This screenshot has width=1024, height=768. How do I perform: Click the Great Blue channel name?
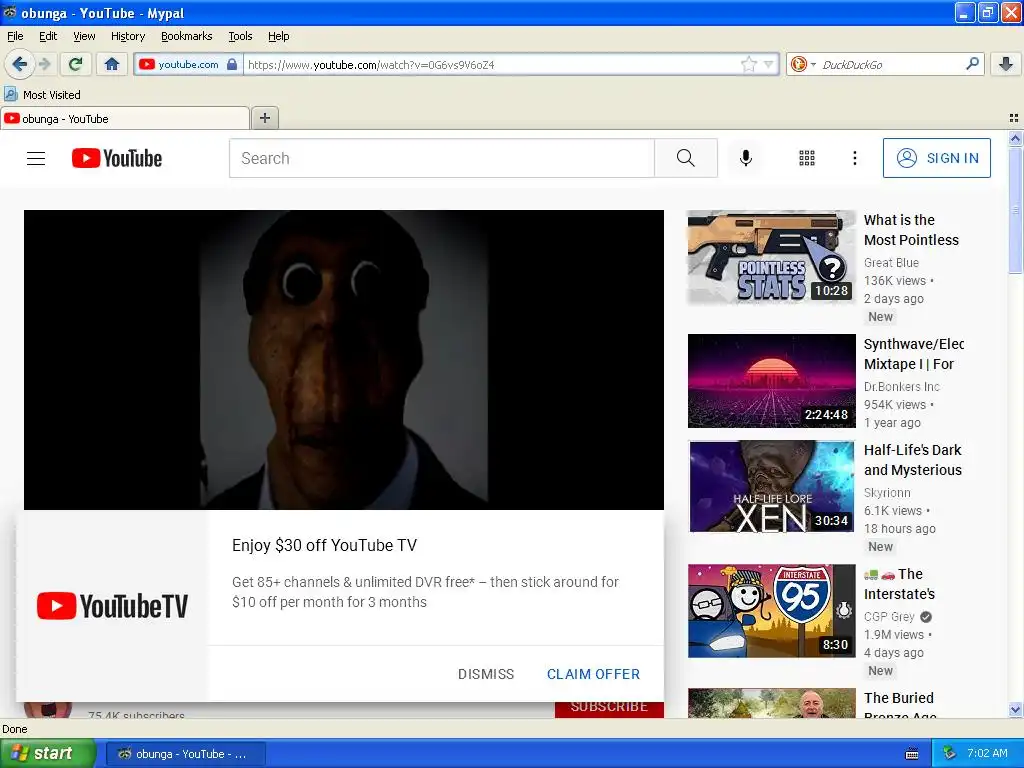pos(891,263)
